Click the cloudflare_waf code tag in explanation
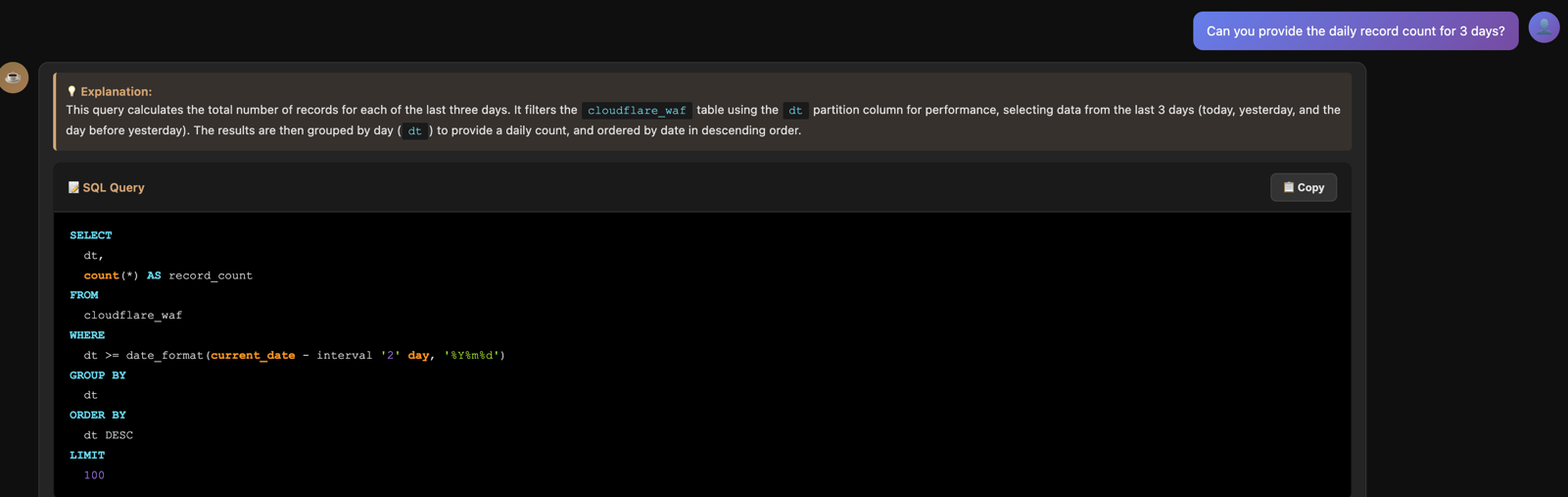1568x497 pixels. click(637, 111)
